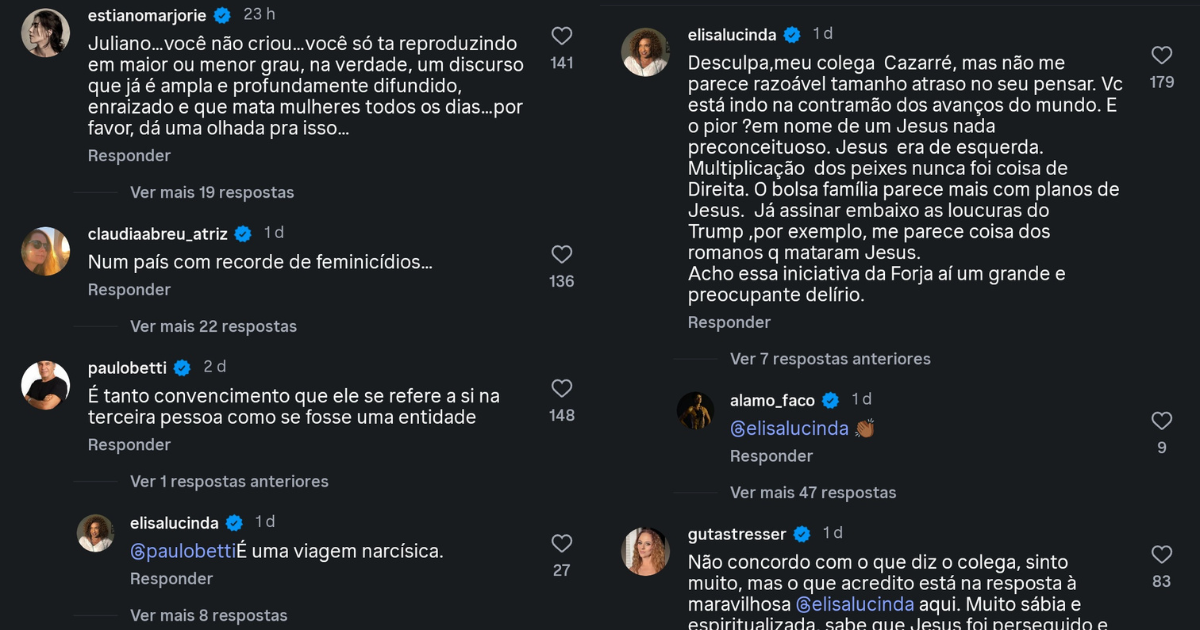Click Responder under alamo_faco's reply
The height and width of the screenshot is (630, 1200).
click(771, 456)
